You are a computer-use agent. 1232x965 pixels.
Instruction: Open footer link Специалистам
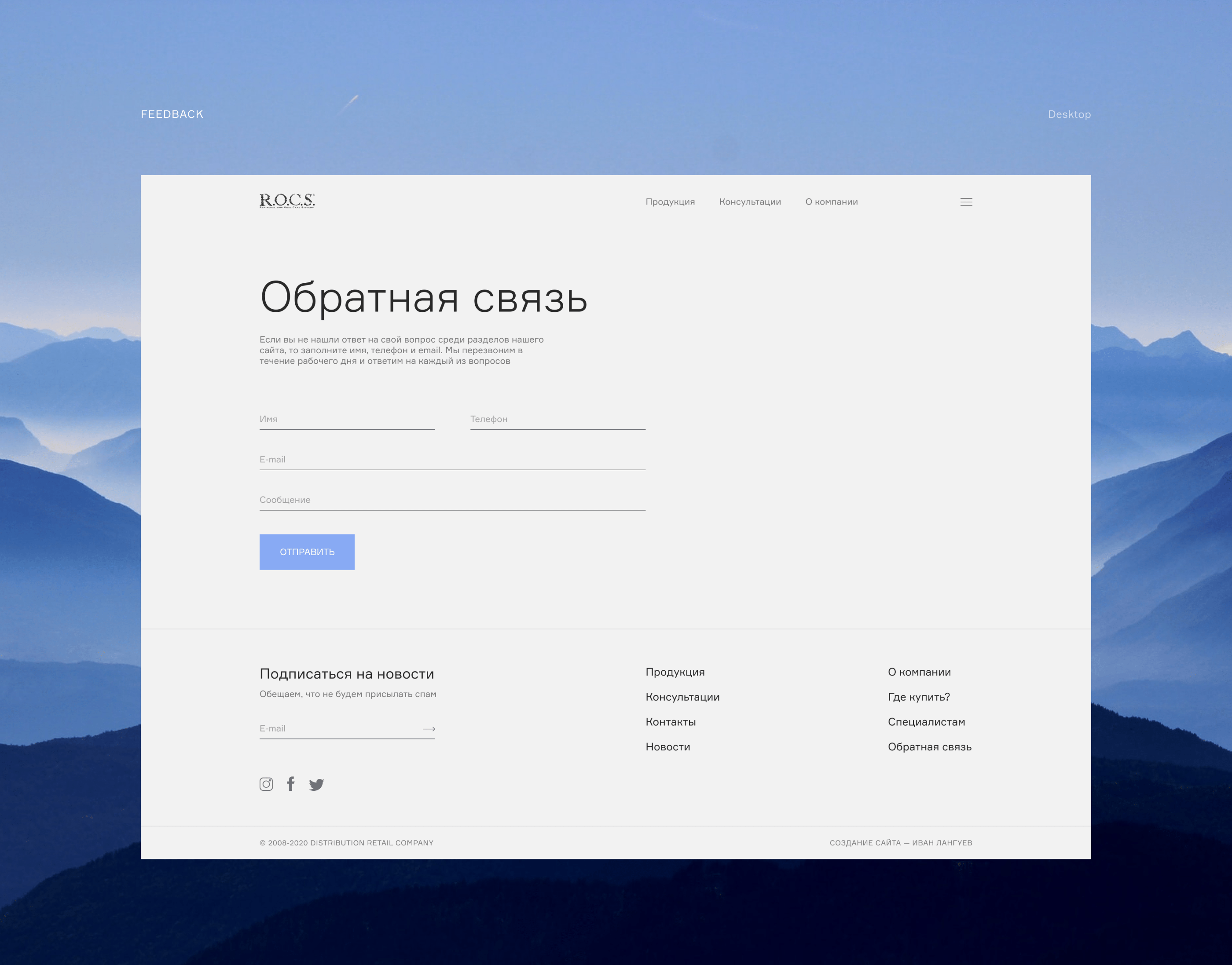coord(926,721)
